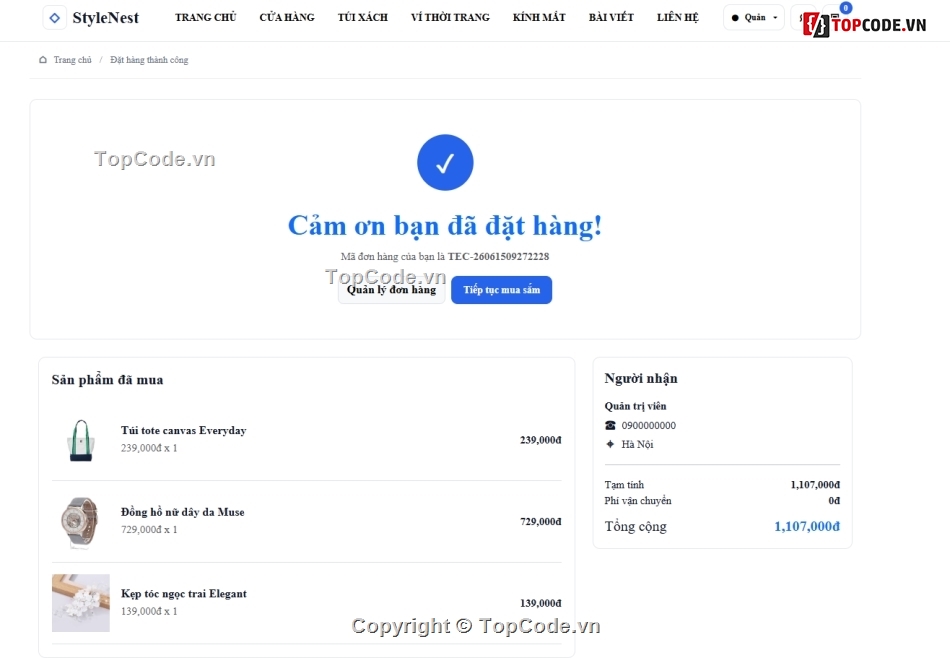Click the 729,000đ line total
Viewport: 950px width, 658px height.
(540, 522)
